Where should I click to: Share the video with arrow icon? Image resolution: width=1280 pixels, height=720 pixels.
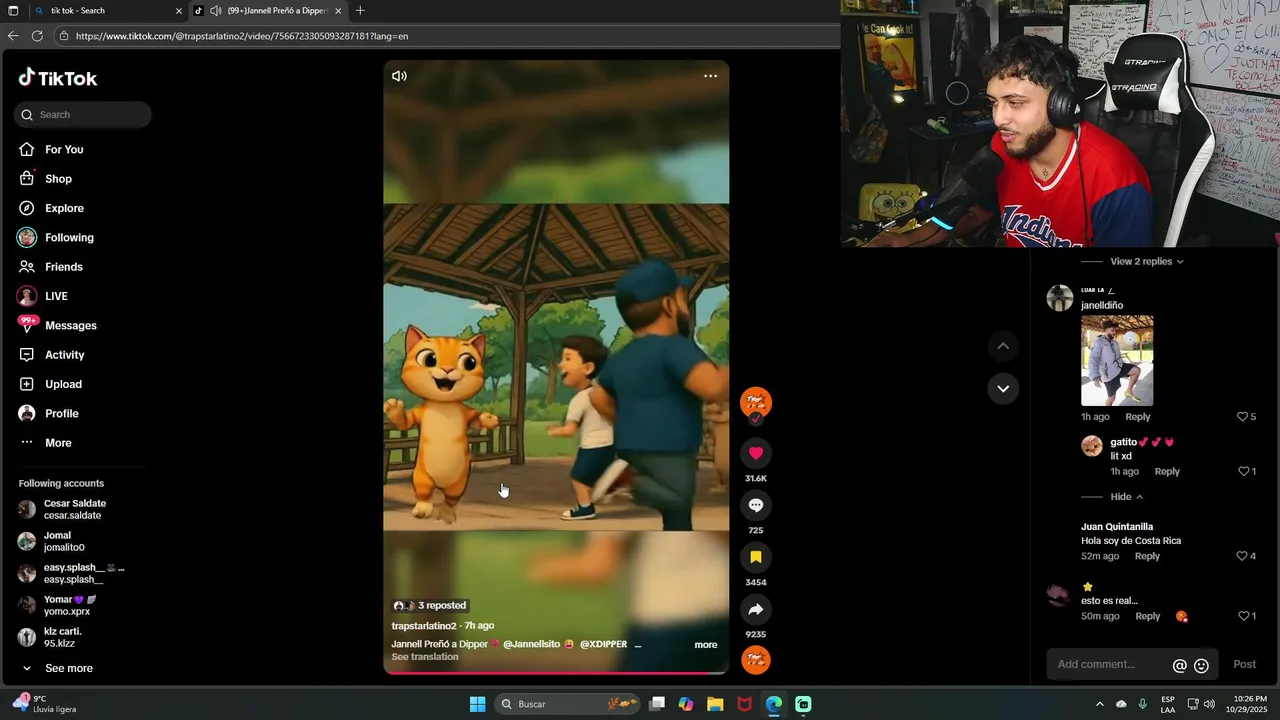point(756,609)
